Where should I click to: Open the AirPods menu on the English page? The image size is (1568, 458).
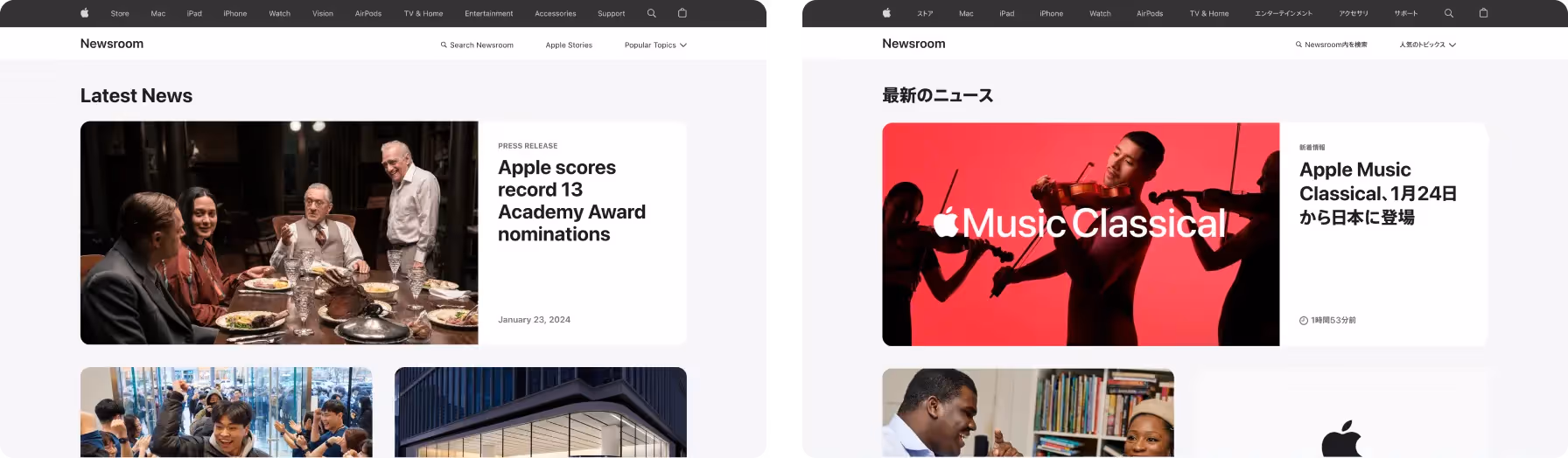[x=368, y=14]
